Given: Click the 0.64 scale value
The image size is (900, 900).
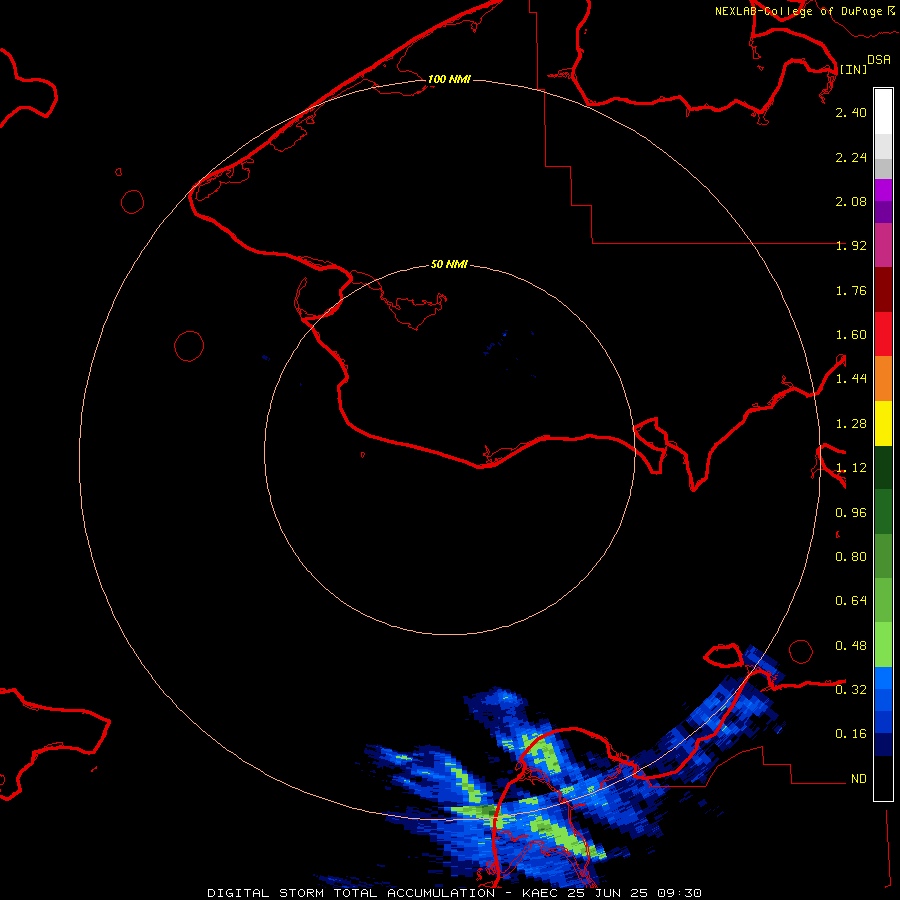Looking at the screenshot, I should coord(851,601).
